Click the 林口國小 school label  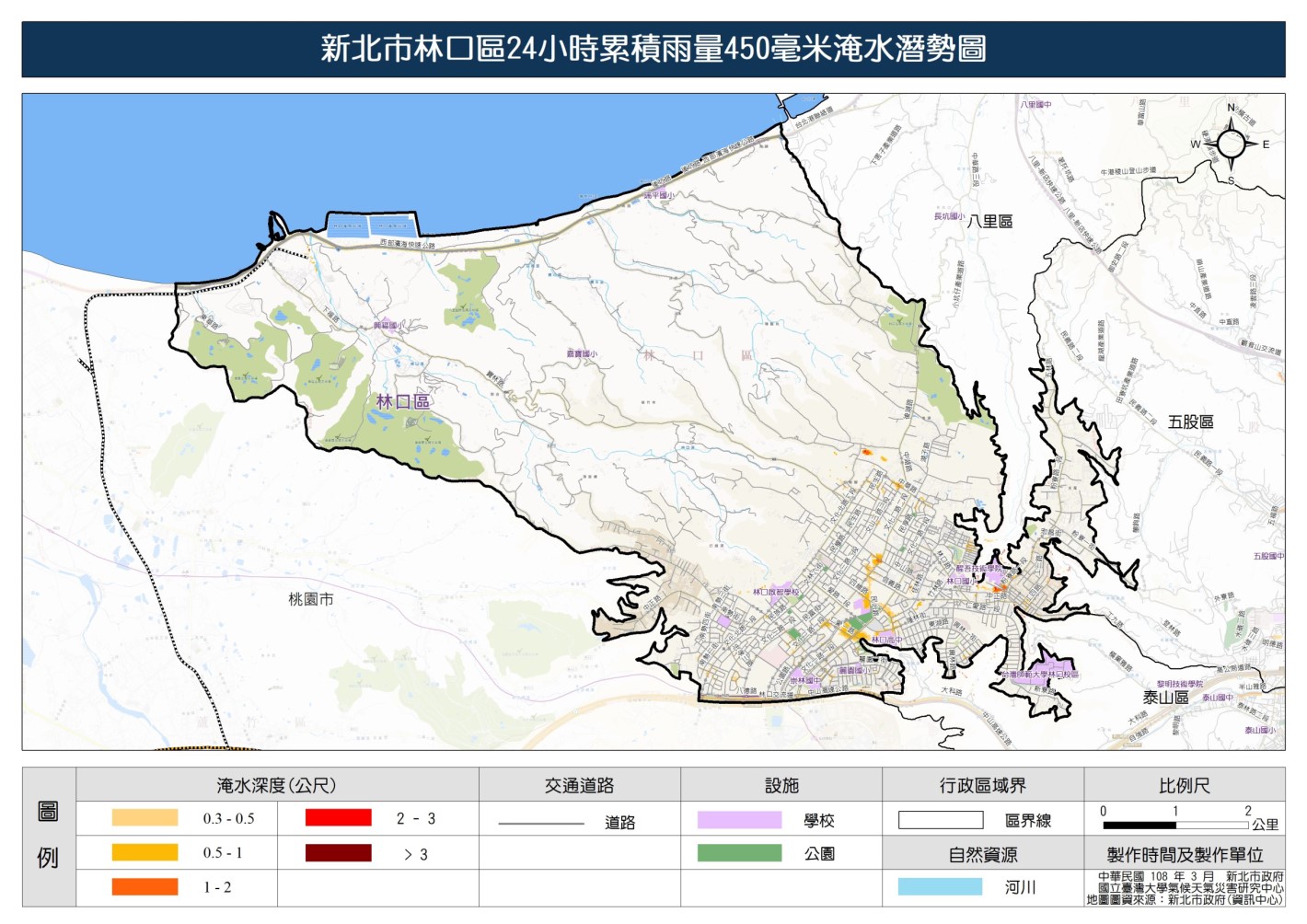pyautogui.click(x=962, y=581)
